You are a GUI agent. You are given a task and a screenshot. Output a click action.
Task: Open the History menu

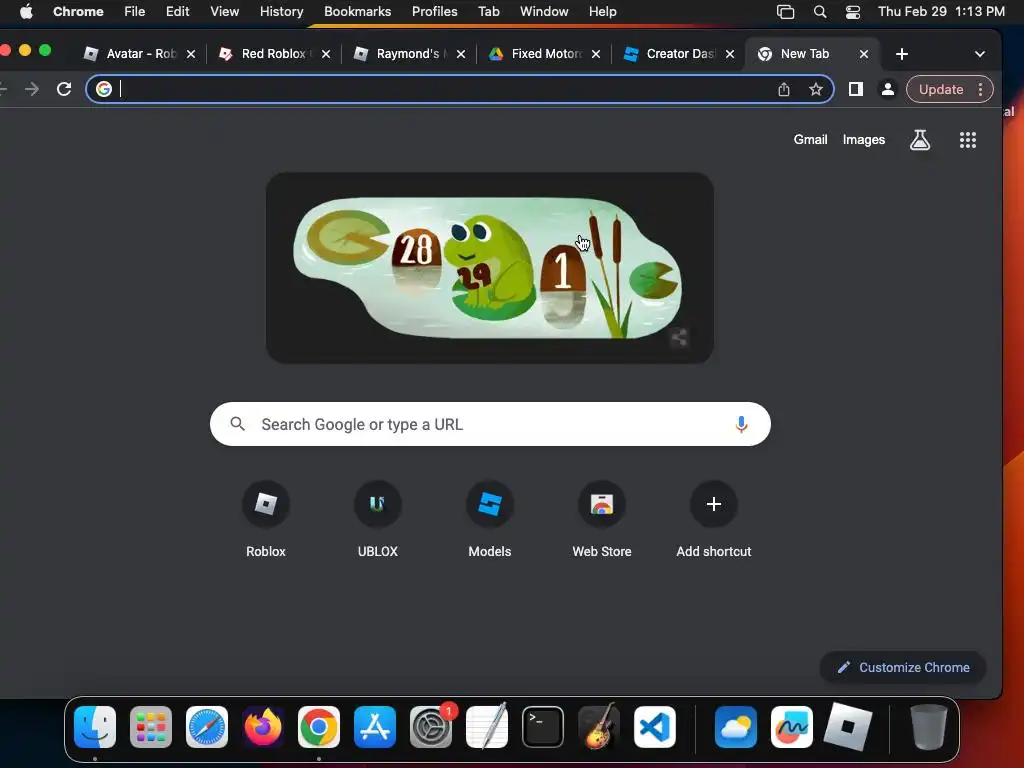click(281, 12)
